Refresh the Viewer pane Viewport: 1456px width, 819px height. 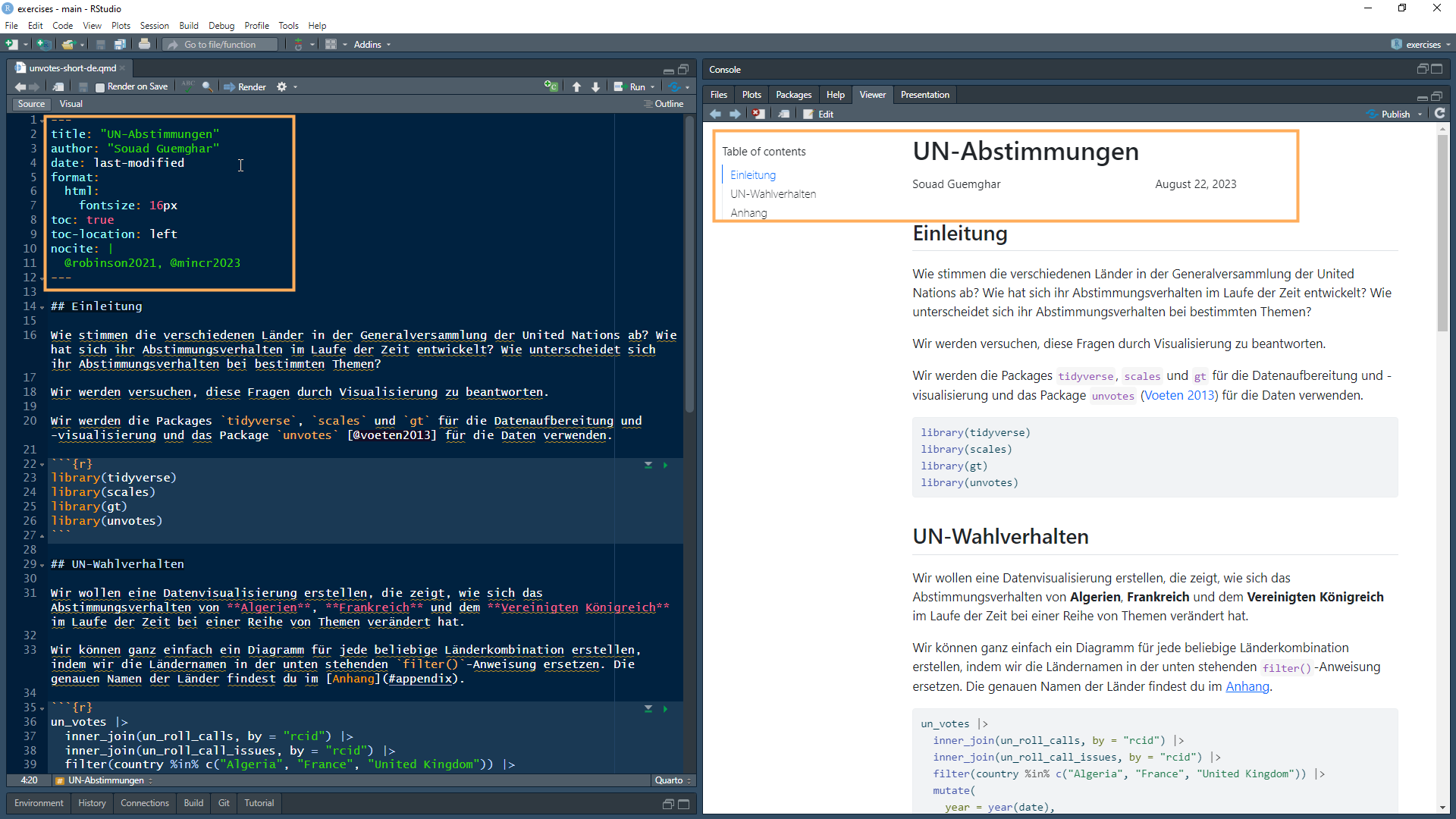1439,114
